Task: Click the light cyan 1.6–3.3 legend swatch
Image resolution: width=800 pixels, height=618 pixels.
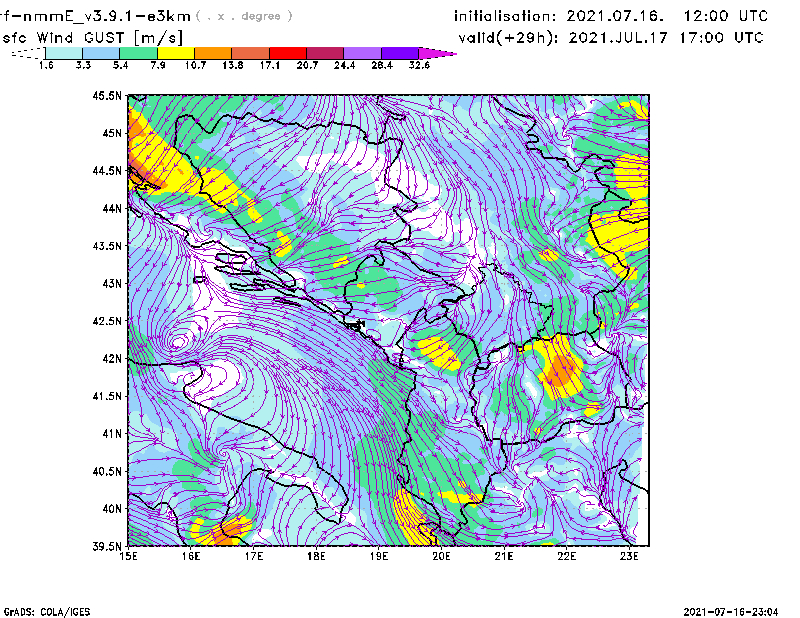Action: pyautogui.click(x=64, y=53)
